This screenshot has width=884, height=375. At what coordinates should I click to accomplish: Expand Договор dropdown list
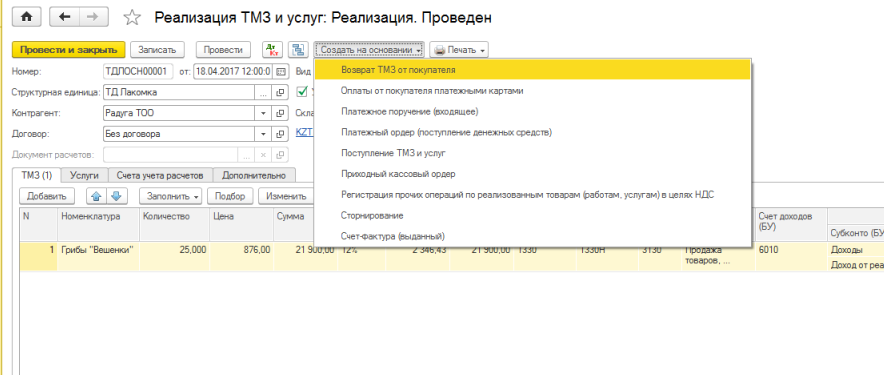click(263, 134)
